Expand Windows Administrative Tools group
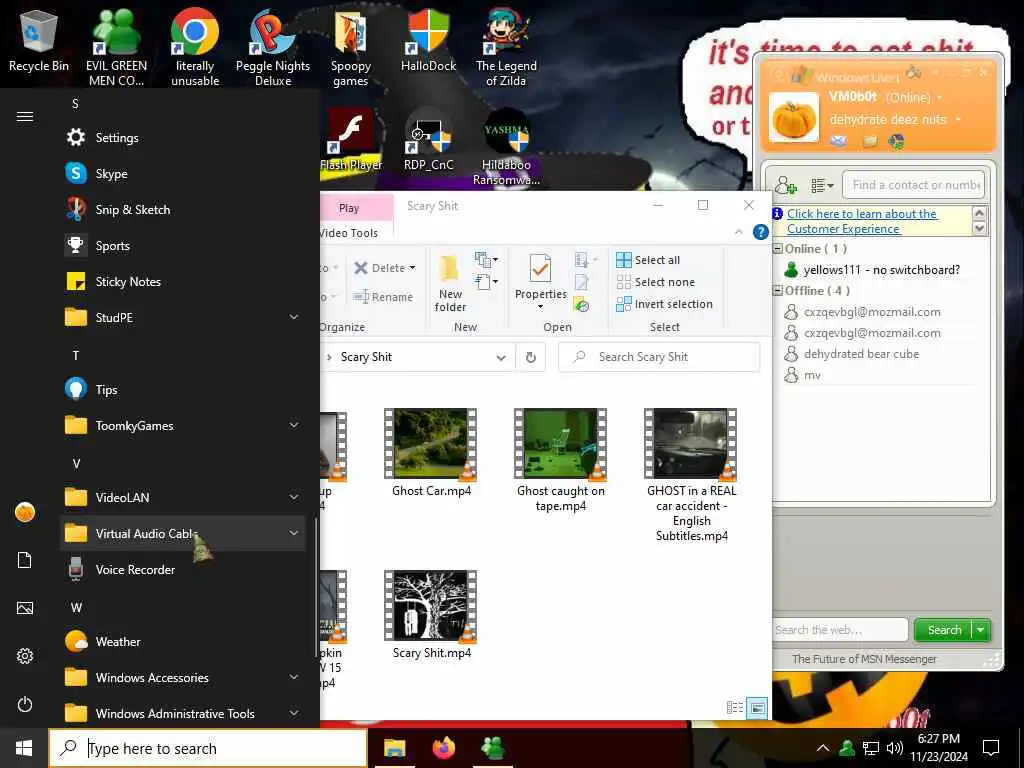The width and height of the screenshot is (1024, 768). click(294, 713)
